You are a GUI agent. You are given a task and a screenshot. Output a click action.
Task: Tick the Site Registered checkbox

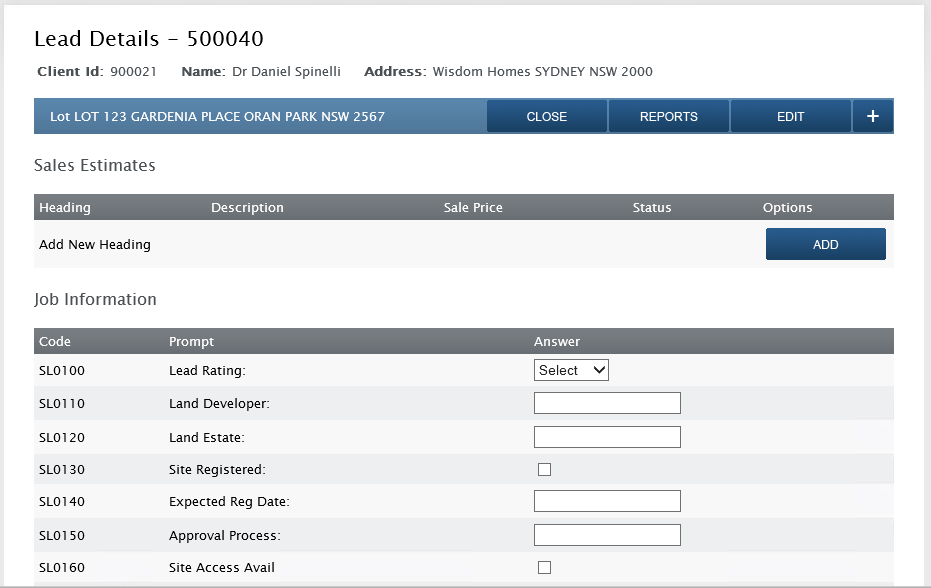pos(544,469)
